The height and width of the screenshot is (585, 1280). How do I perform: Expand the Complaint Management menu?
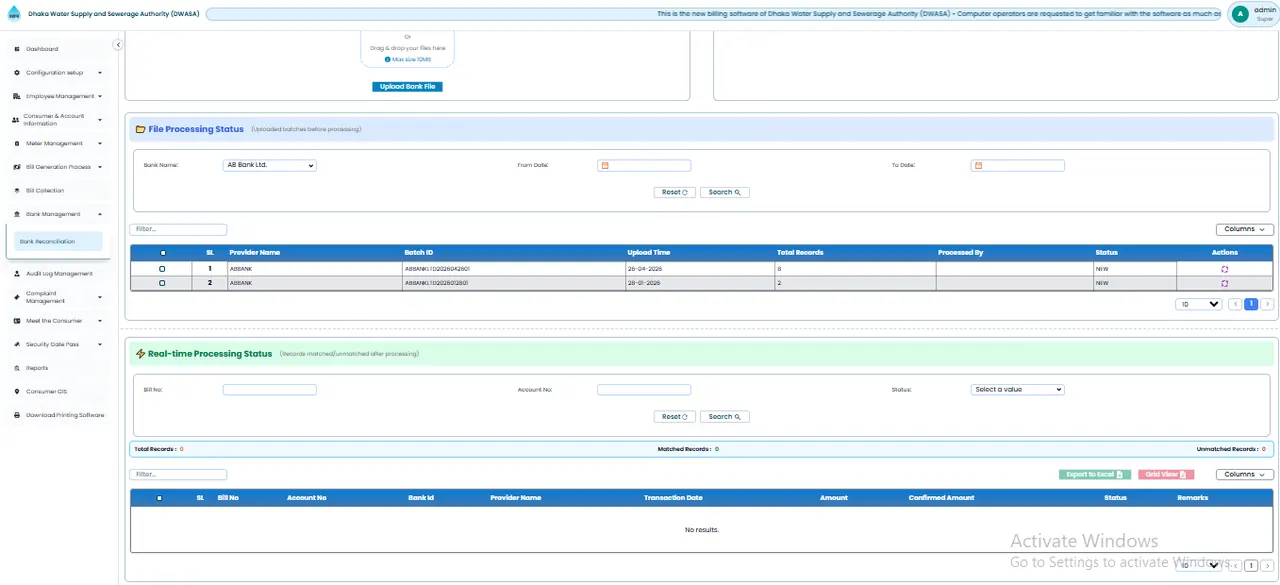point(58,297)
